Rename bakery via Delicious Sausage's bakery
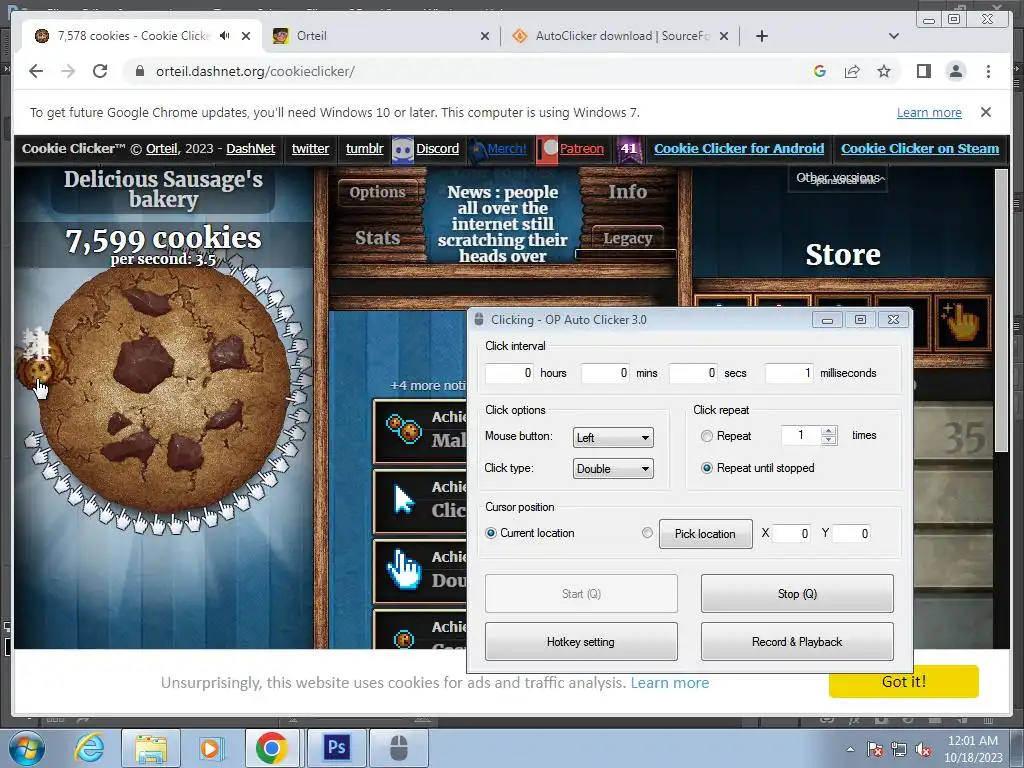This screenshot has width=1024, height=768. pos(163,189)
